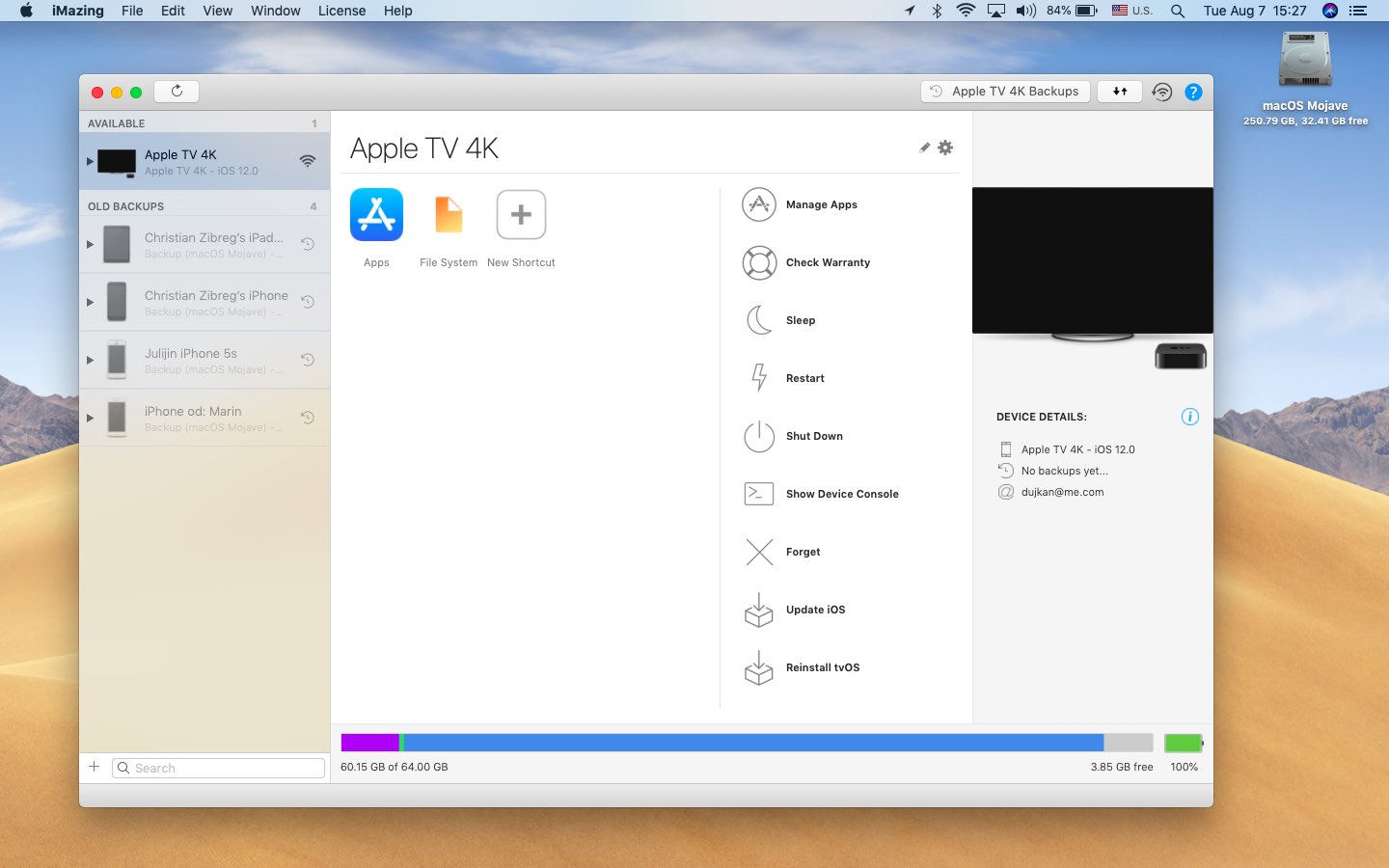Add a New Shortcut
1389x868 pixels.
click(x=521, y=215)
